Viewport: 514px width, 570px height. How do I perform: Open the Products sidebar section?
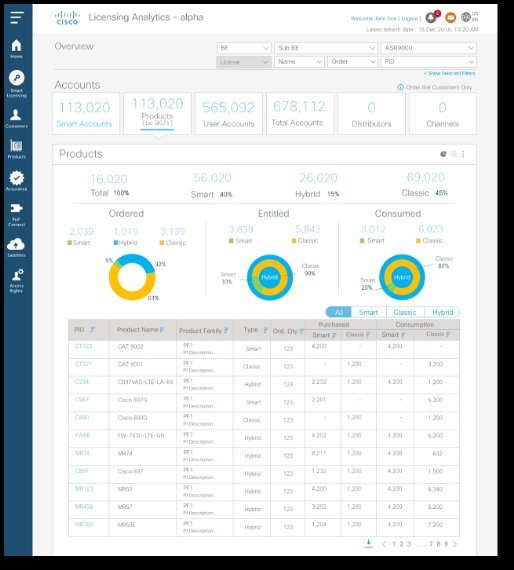(16, 149)
